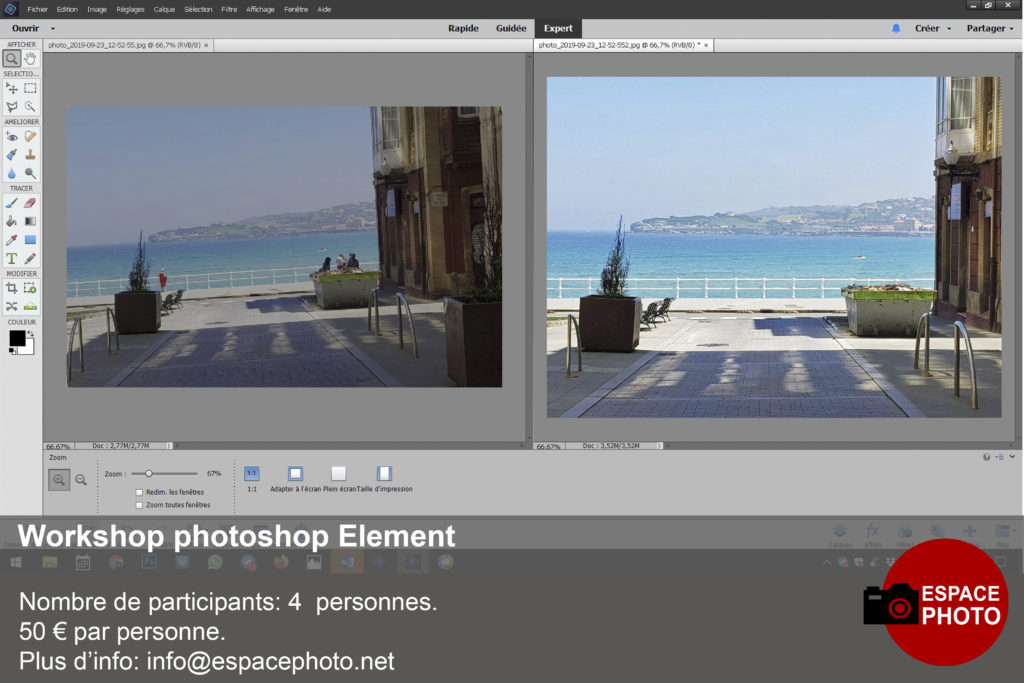
Task: Open the white background color swatch
Action: coord(28,348)
